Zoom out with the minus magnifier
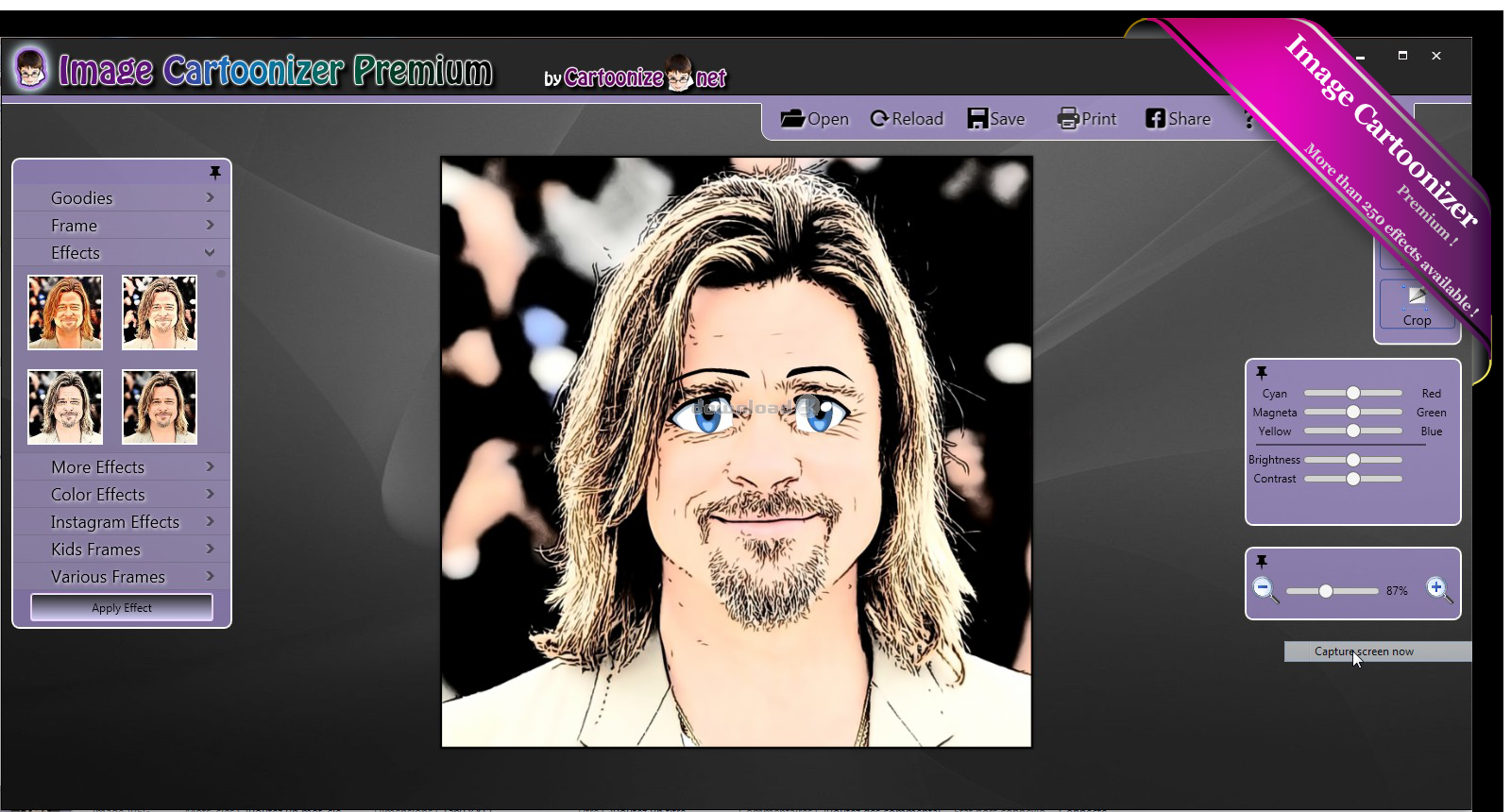The width and height of the screenshot is (1511, 812). point(1265,590)
